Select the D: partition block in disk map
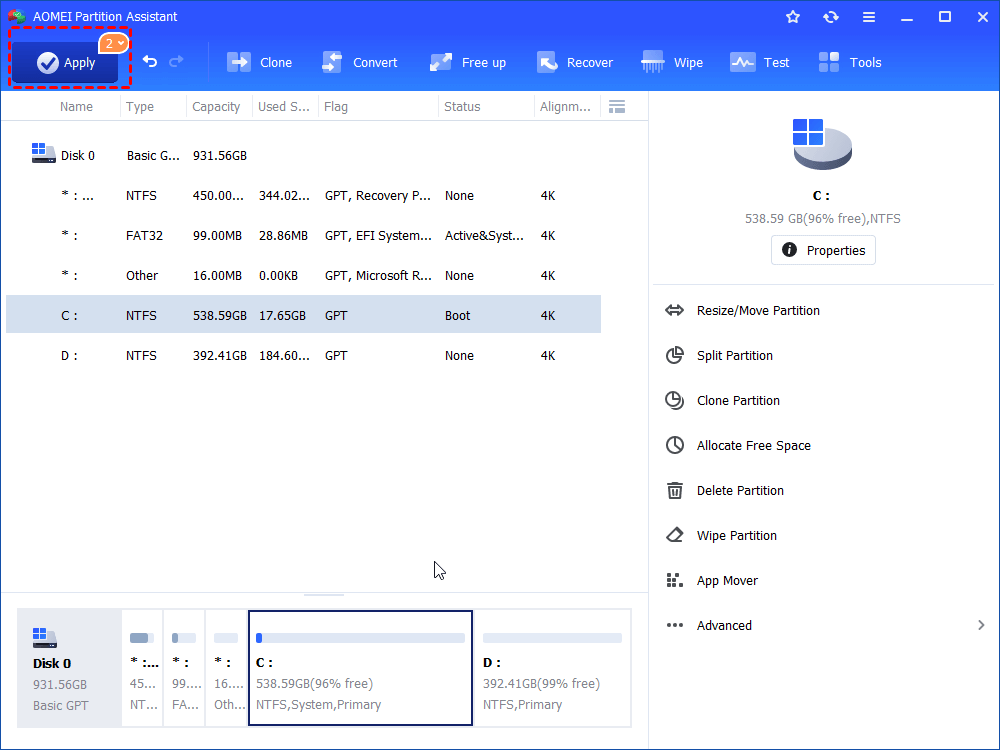This screenshot has width=1000, height=750. tap(552, 668)
